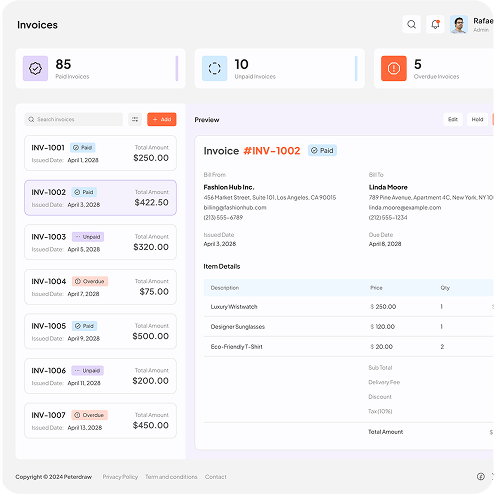Open invoice INV-1005 for $500.00

100,331
